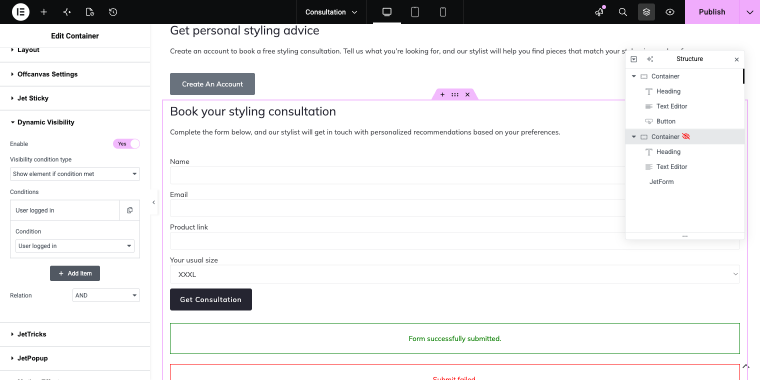
Task: Click the Get Consultation button
Action: coord(211,300)
